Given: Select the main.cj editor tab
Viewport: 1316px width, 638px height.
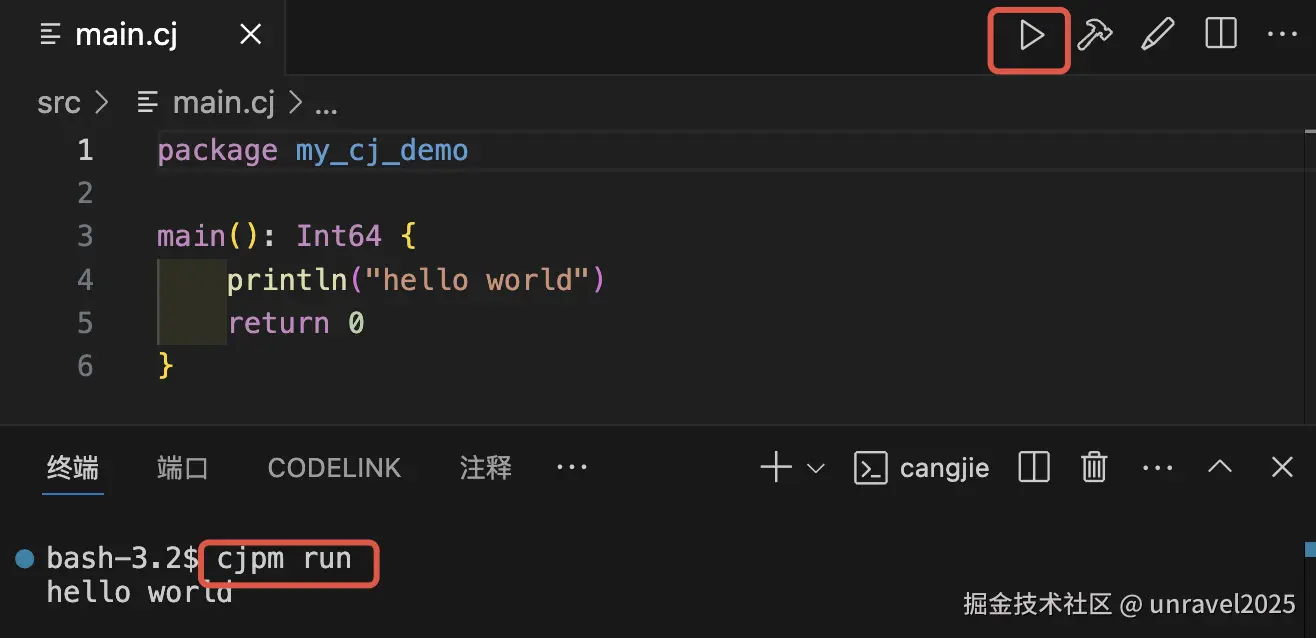Looking at the screenshot, I should (126, 36).
